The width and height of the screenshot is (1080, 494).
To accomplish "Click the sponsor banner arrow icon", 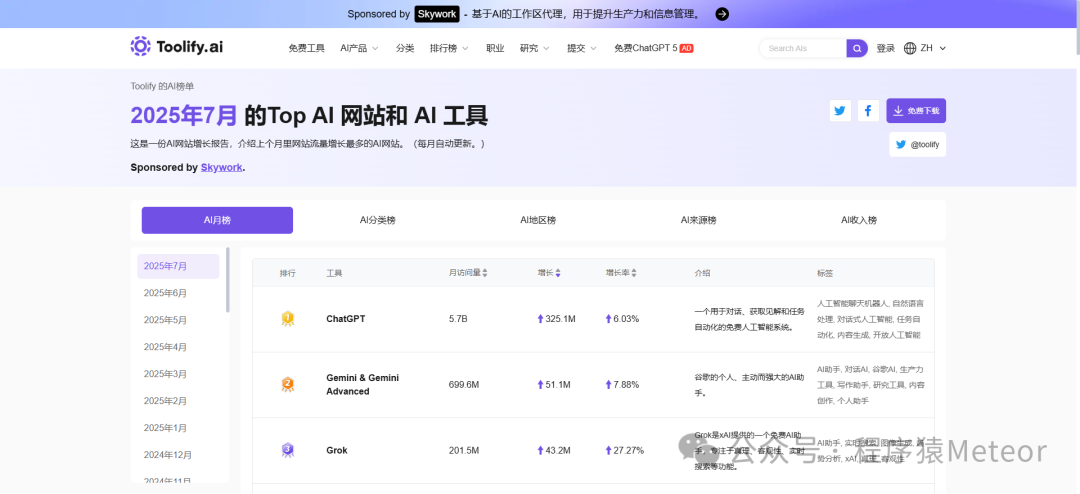I will (722, 14).
